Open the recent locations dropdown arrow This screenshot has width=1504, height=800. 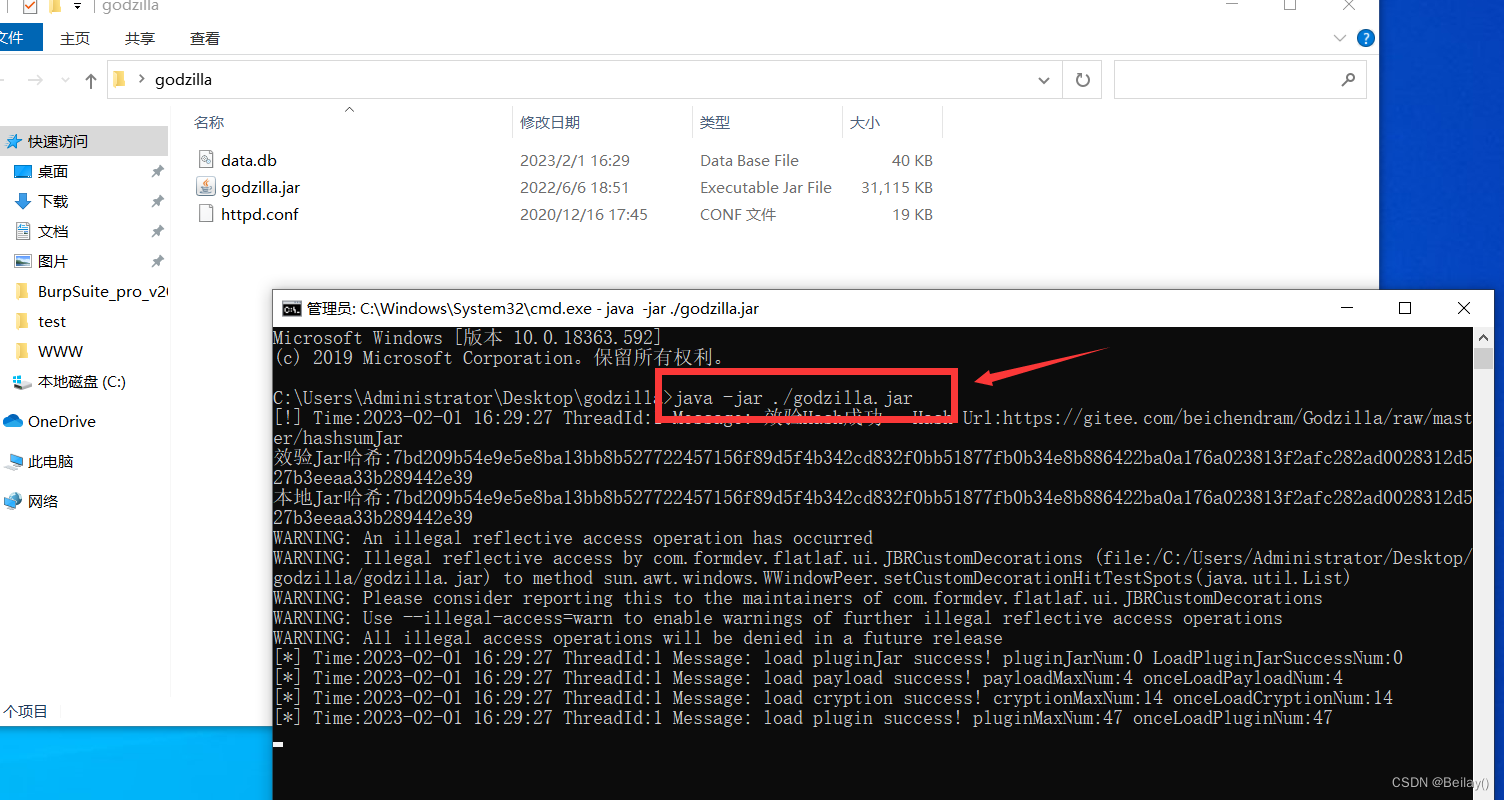(x=65, y=80)
